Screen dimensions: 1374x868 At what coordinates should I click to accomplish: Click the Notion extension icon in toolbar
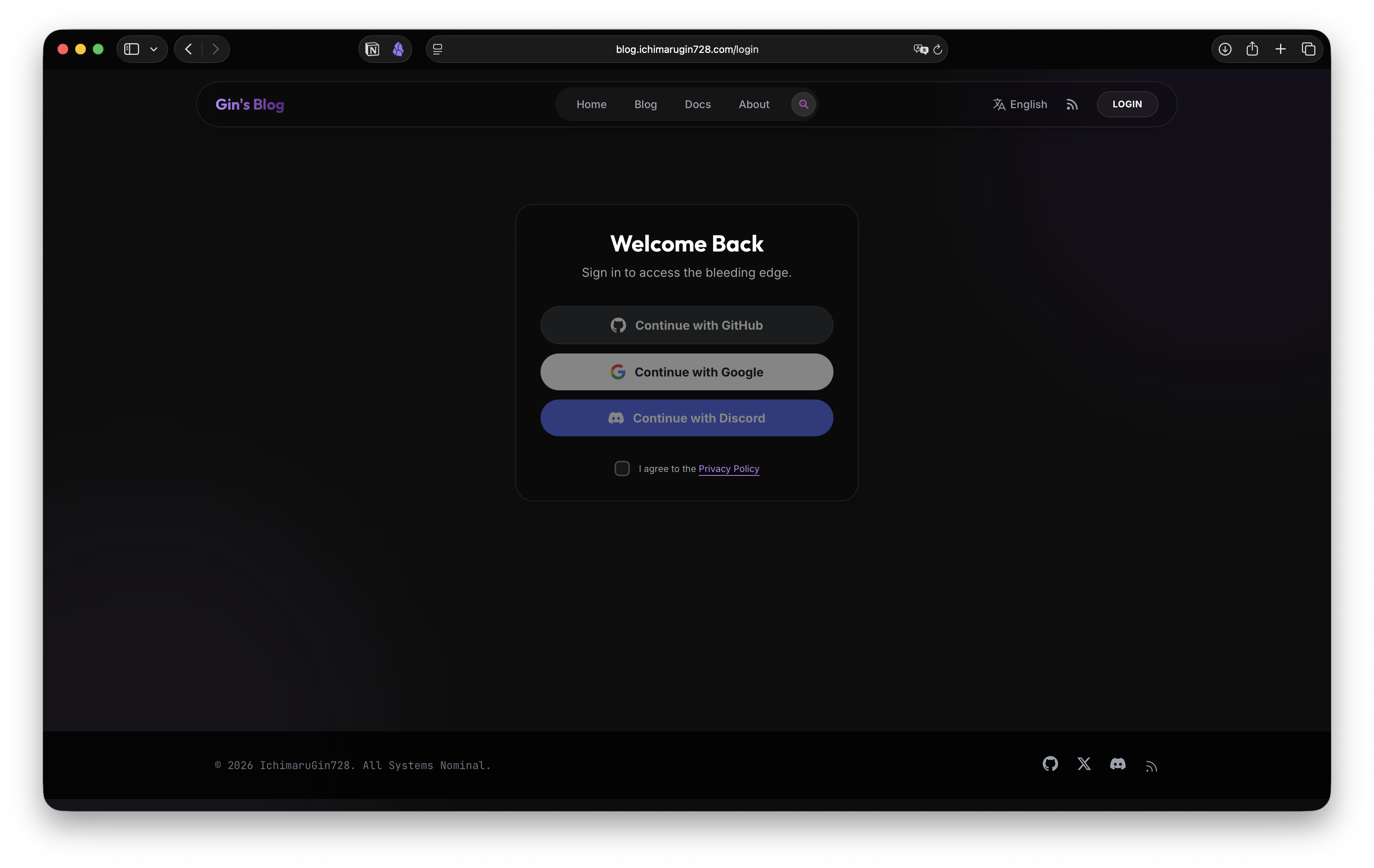[372, 49]
